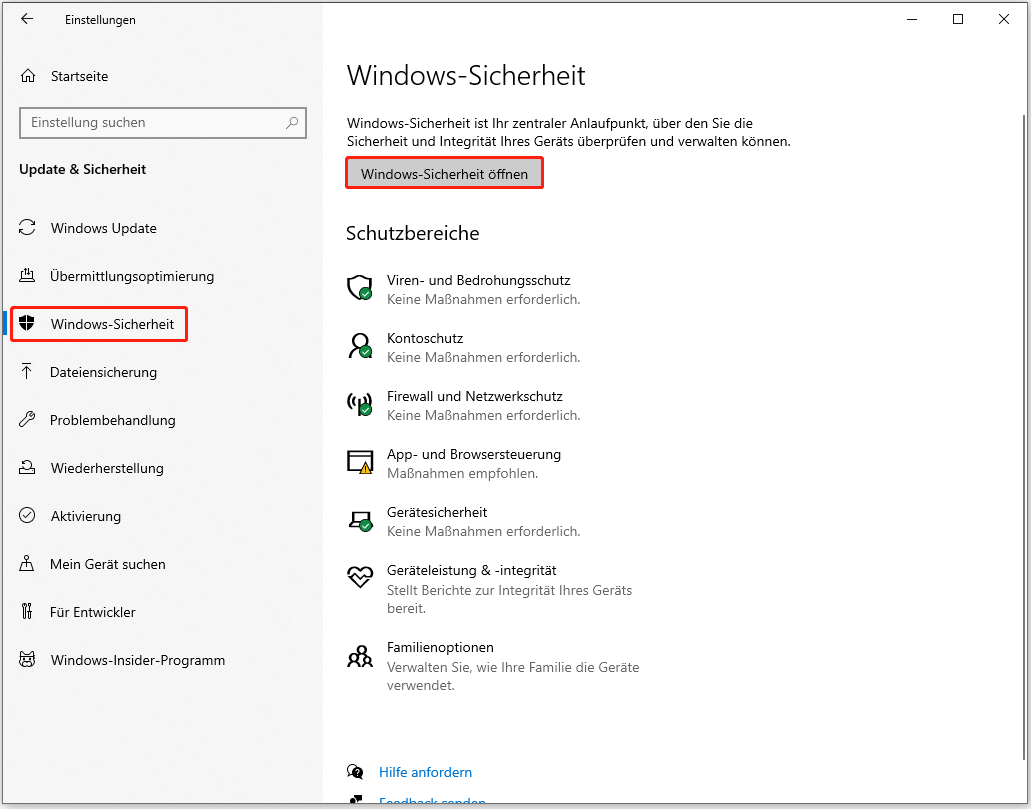The height and width of the screenshot is (809, 1031).
Task: Click the Geräteleistung & -integrität heart icon
Action: (359, 577)
